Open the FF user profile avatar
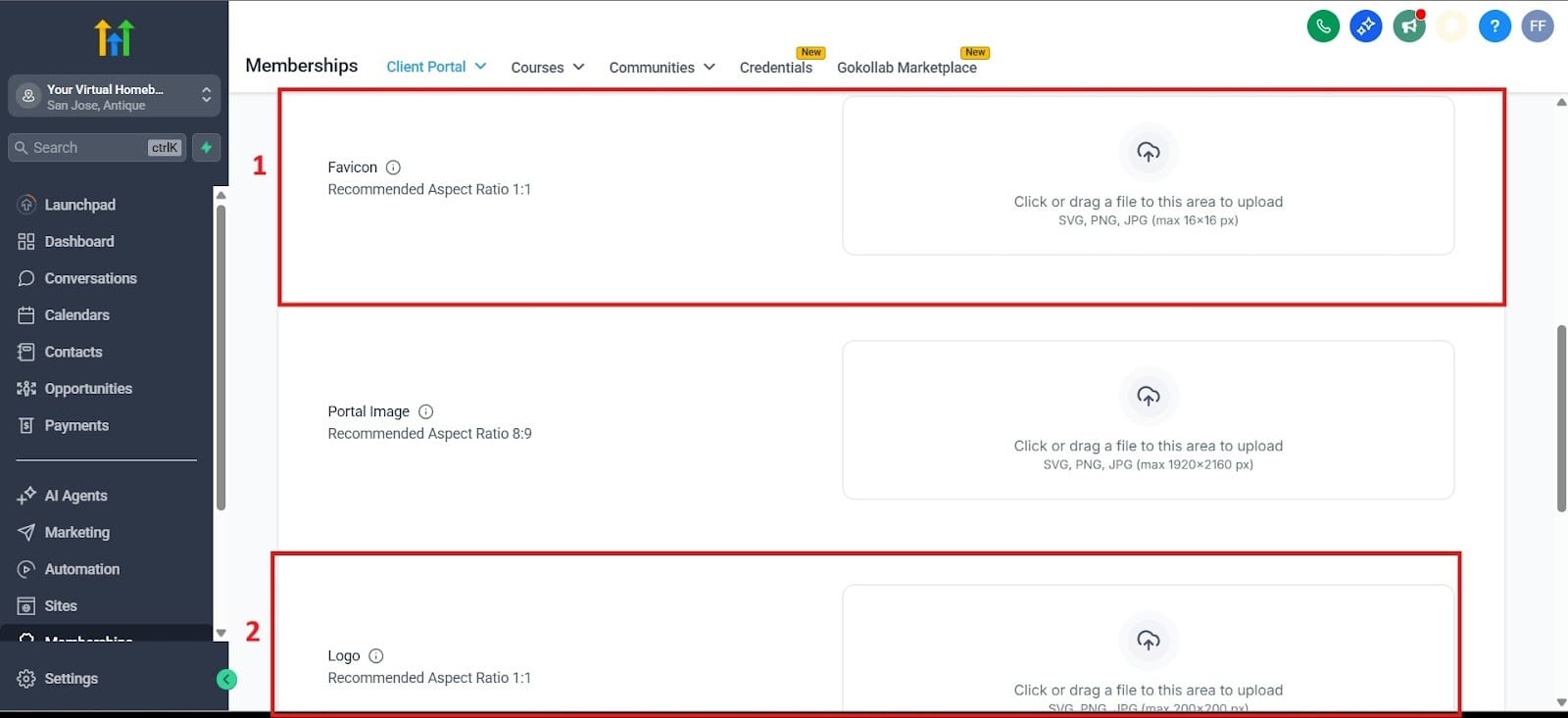This screenshot has height=718, width=1568. [1538, 26]
